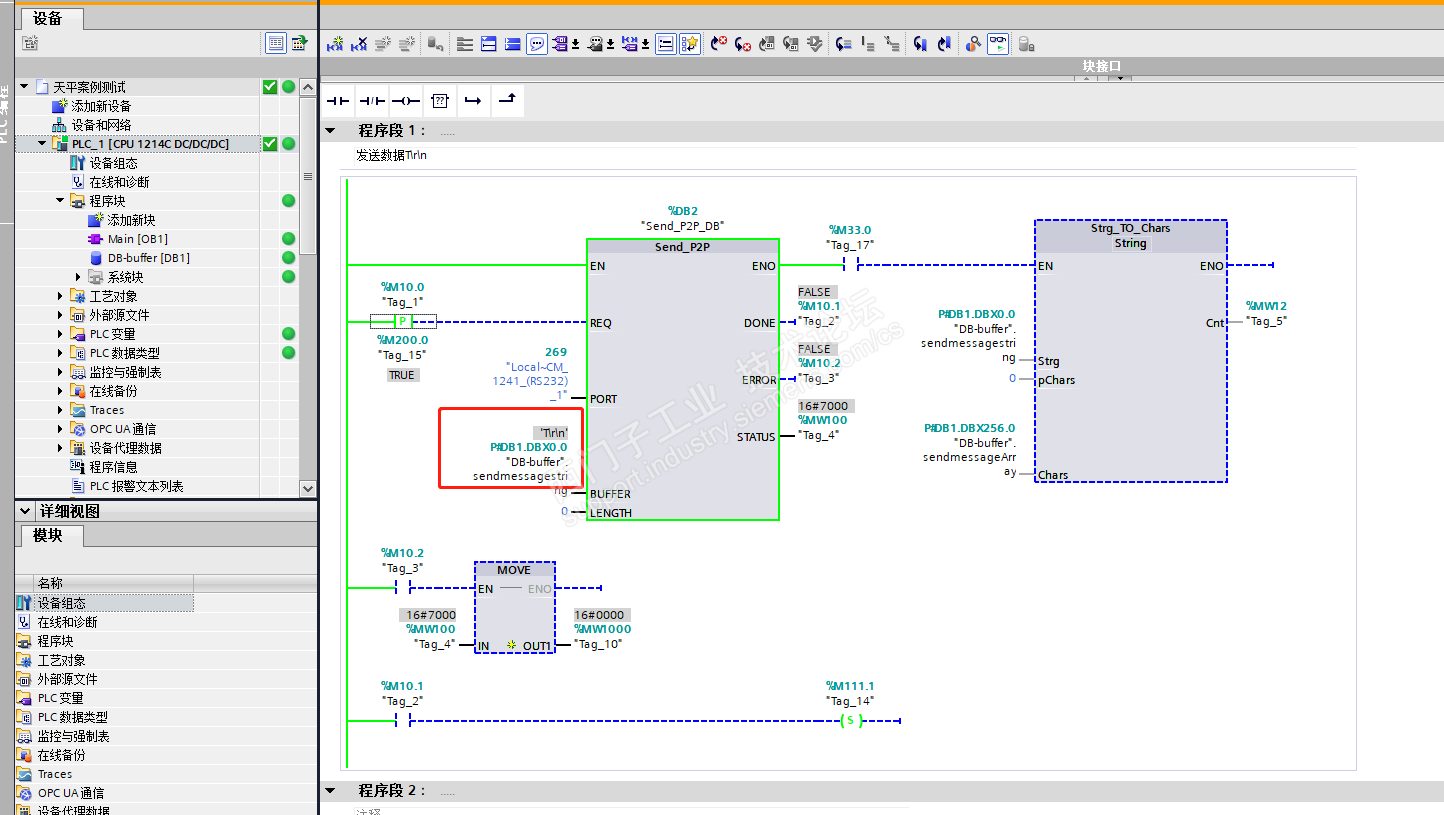1444x815 pixels.
Task: Select the 模块 tab
Action: [48, 536]
